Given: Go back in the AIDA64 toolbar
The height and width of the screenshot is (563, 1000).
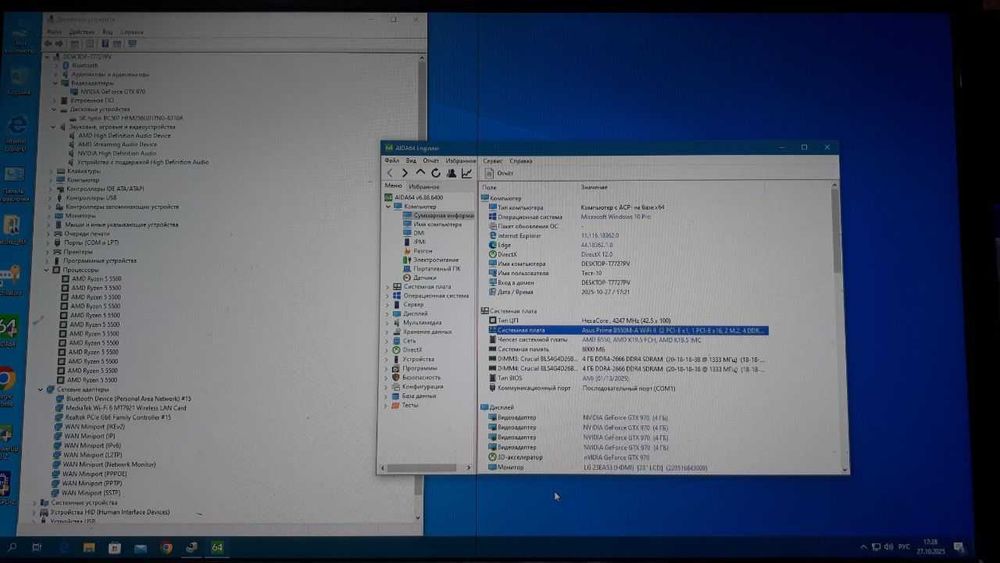Looking at the screenshot, I should (390, 173).
